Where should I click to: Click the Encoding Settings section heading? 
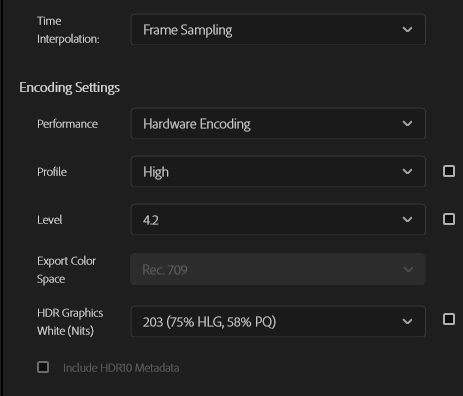point(69,88)
